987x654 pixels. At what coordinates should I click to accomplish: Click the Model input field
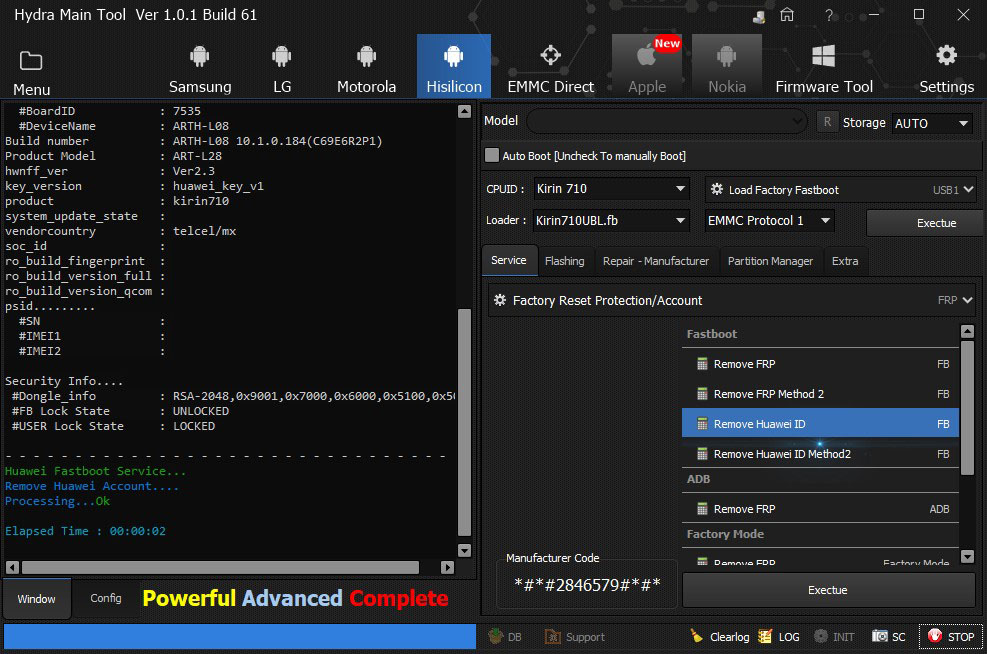[665, 122]
